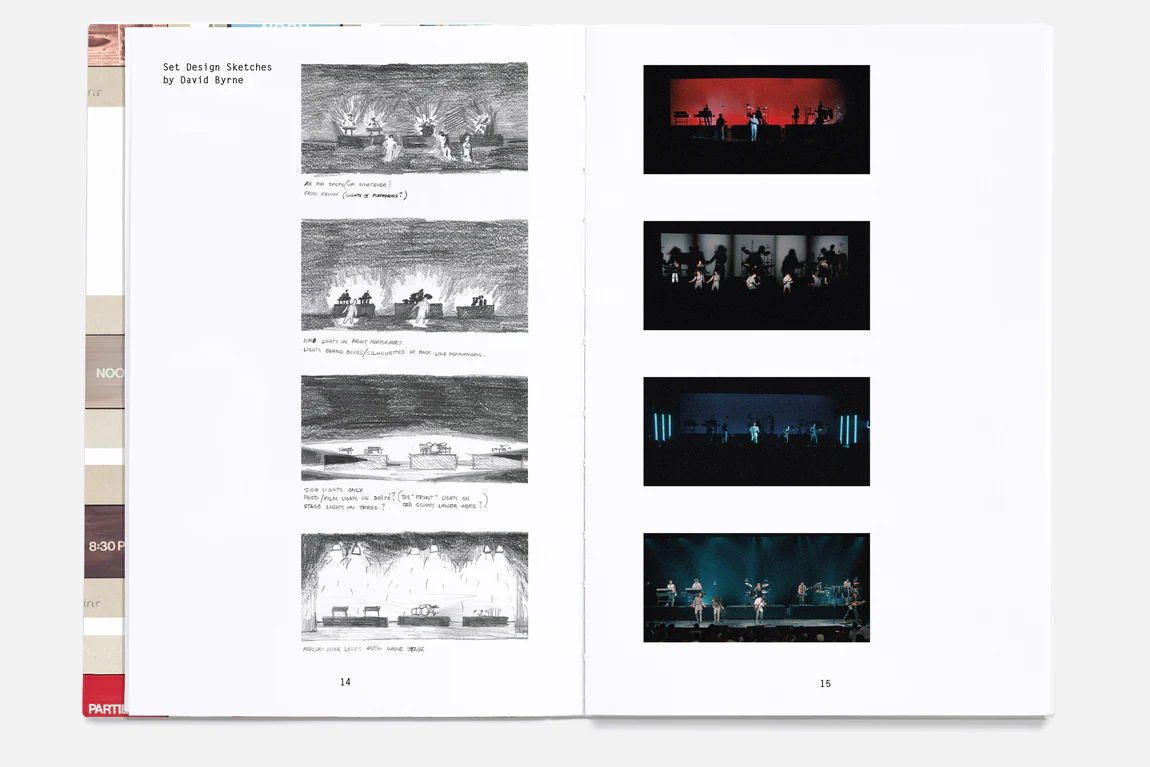
Task: Select the photo with large wall shadows
Action: point(756,276)
